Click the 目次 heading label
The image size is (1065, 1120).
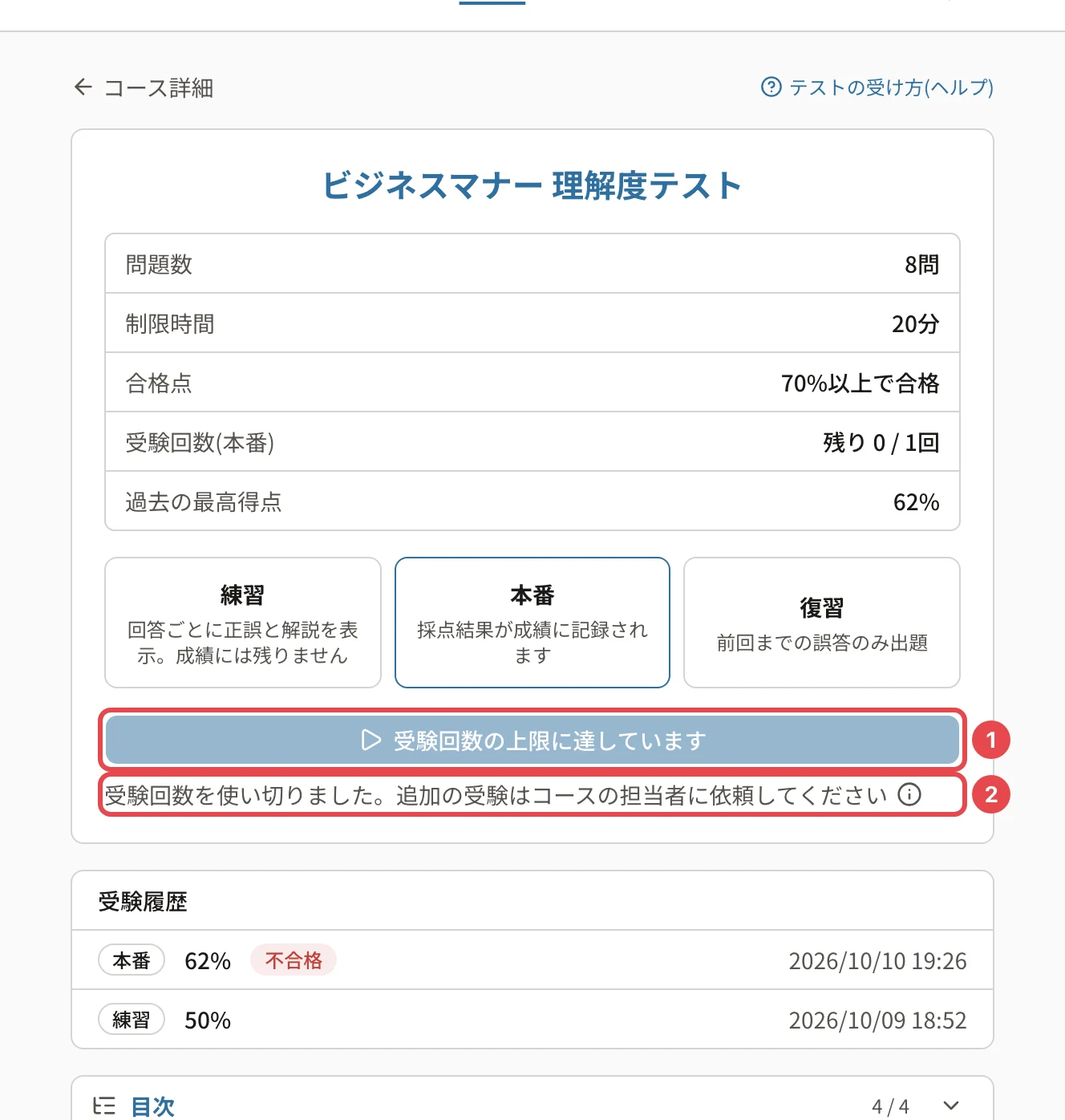click(152, 1106)
